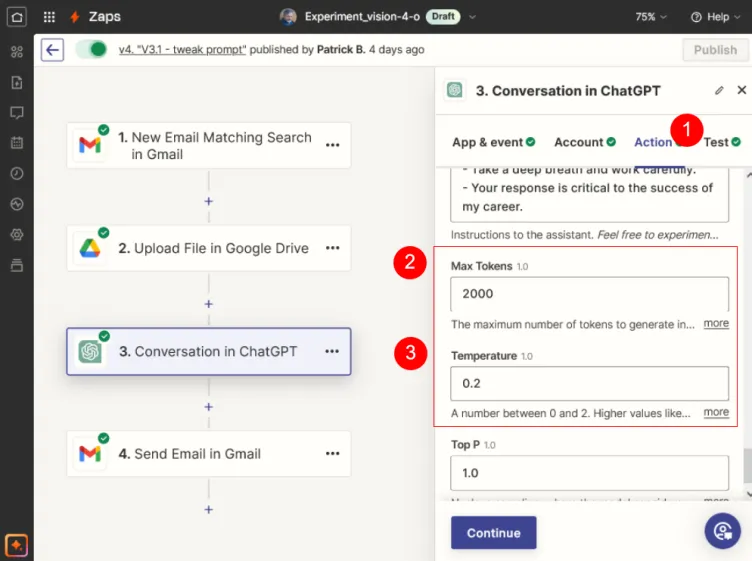
Task: Open more options for ChatGPT step
Action: tap(332, 351)
